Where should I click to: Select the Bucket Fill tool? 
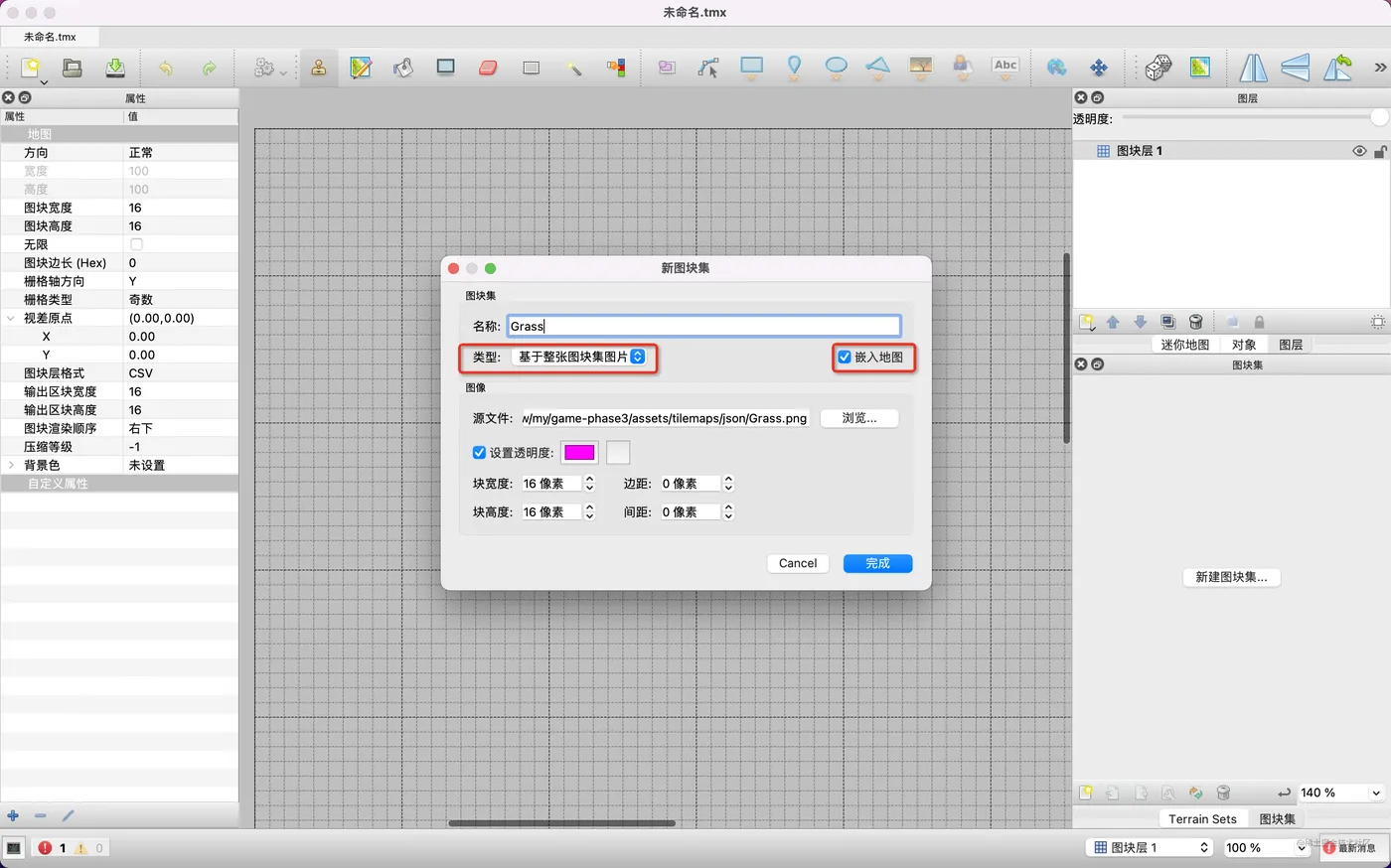point(402,68)
